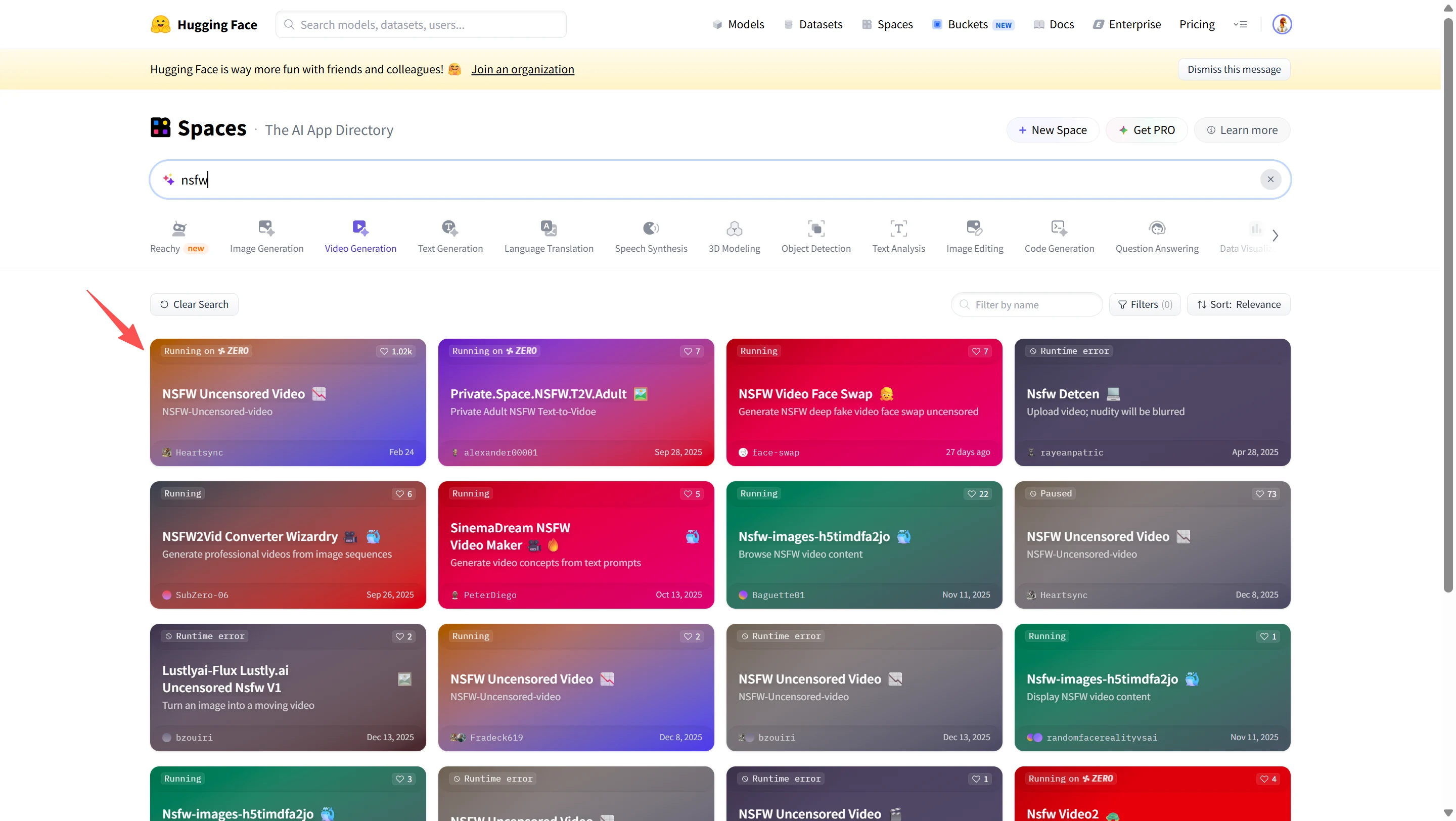Open the Reachy category icon
This screenshot has height=821, width=1456.
[178, 229]
